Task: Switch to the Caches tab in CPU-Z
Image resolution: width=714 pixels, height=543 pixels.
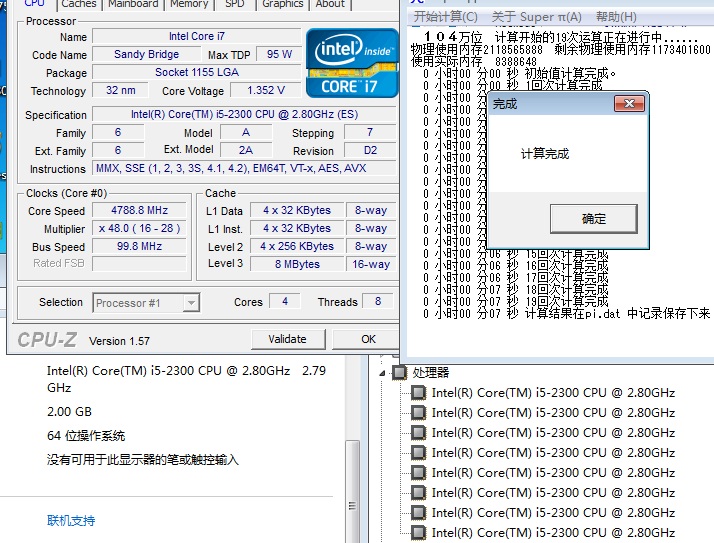Action: 78,5
